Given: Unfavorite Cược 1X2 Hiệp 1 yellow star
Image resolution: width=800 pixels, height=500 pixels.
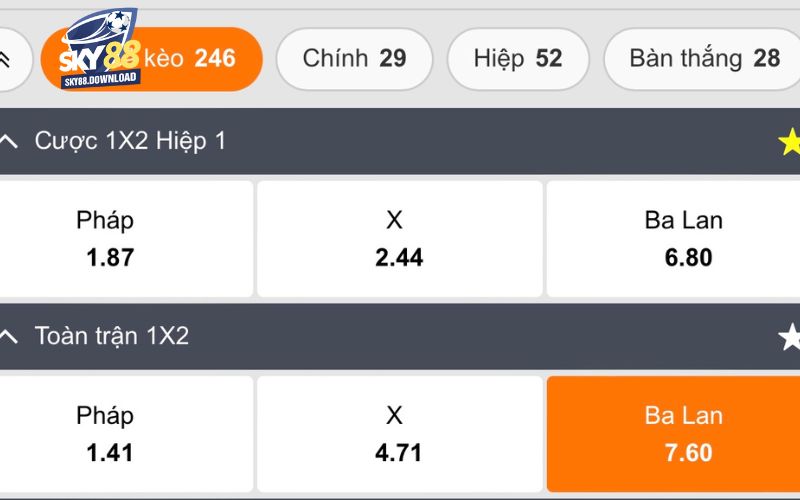Looking at the screenshot, I should coord(789,141).
